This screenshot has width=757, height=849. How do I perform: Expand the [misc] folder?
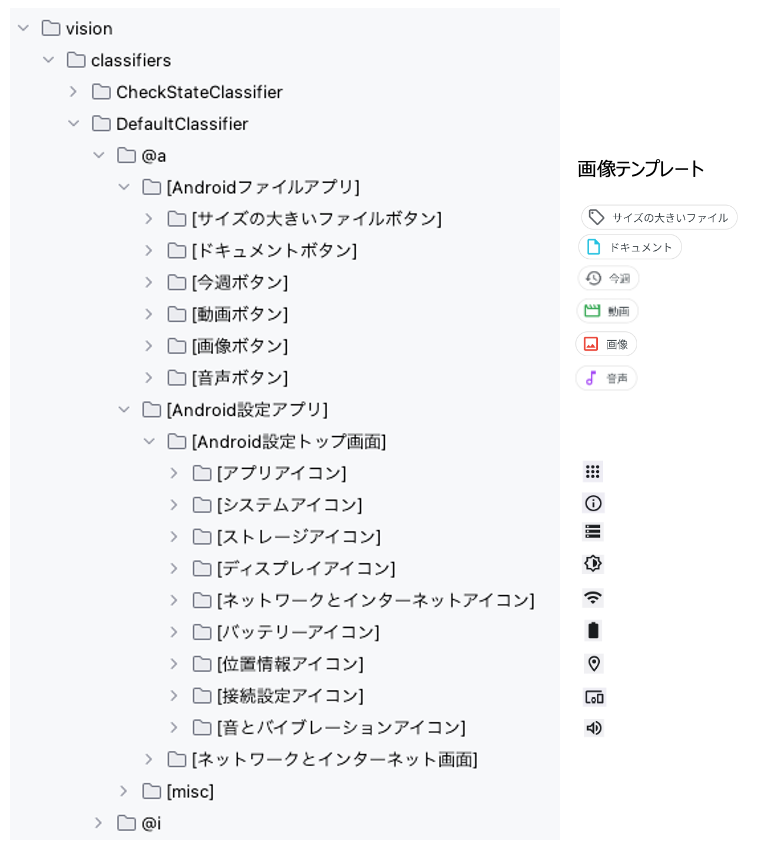pos(123,791)
